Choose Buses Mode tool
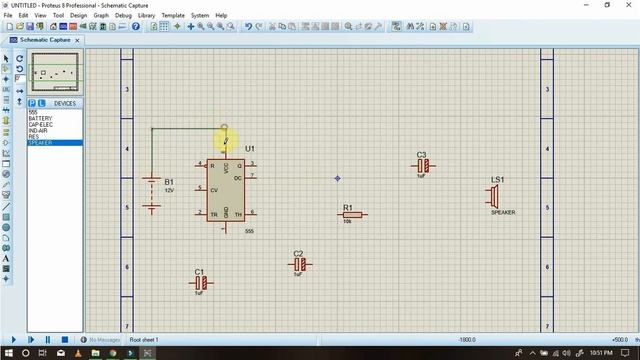Screen dimensions: 640x360 click(6, 110)
